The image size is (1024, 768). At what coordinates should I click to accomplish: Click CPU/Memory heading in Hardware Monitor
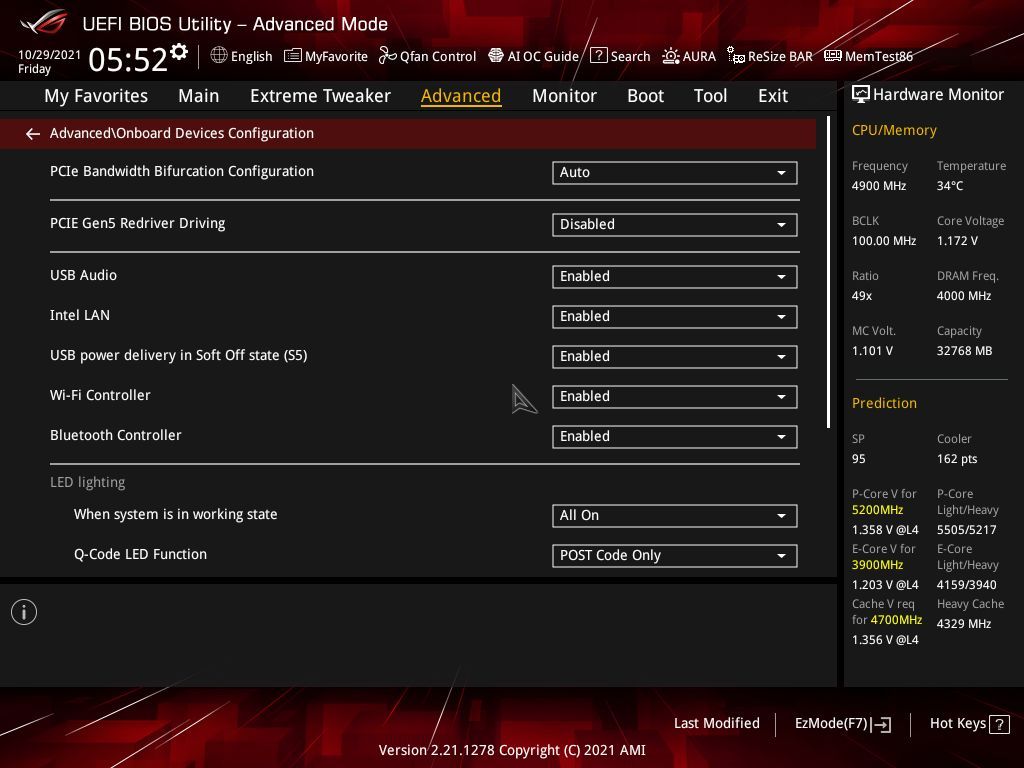pyautogui.click(x=894, y=131)
